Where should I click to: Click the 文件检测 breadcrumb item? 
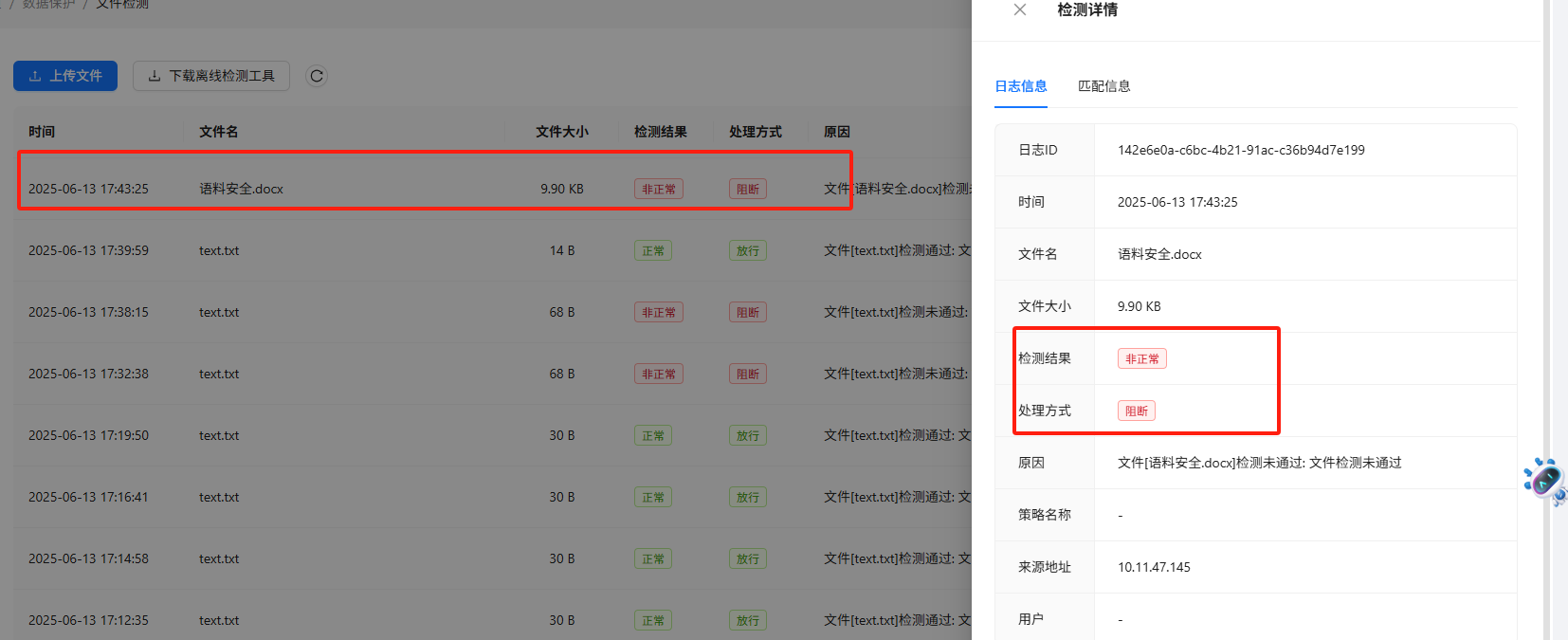point(122,5)
